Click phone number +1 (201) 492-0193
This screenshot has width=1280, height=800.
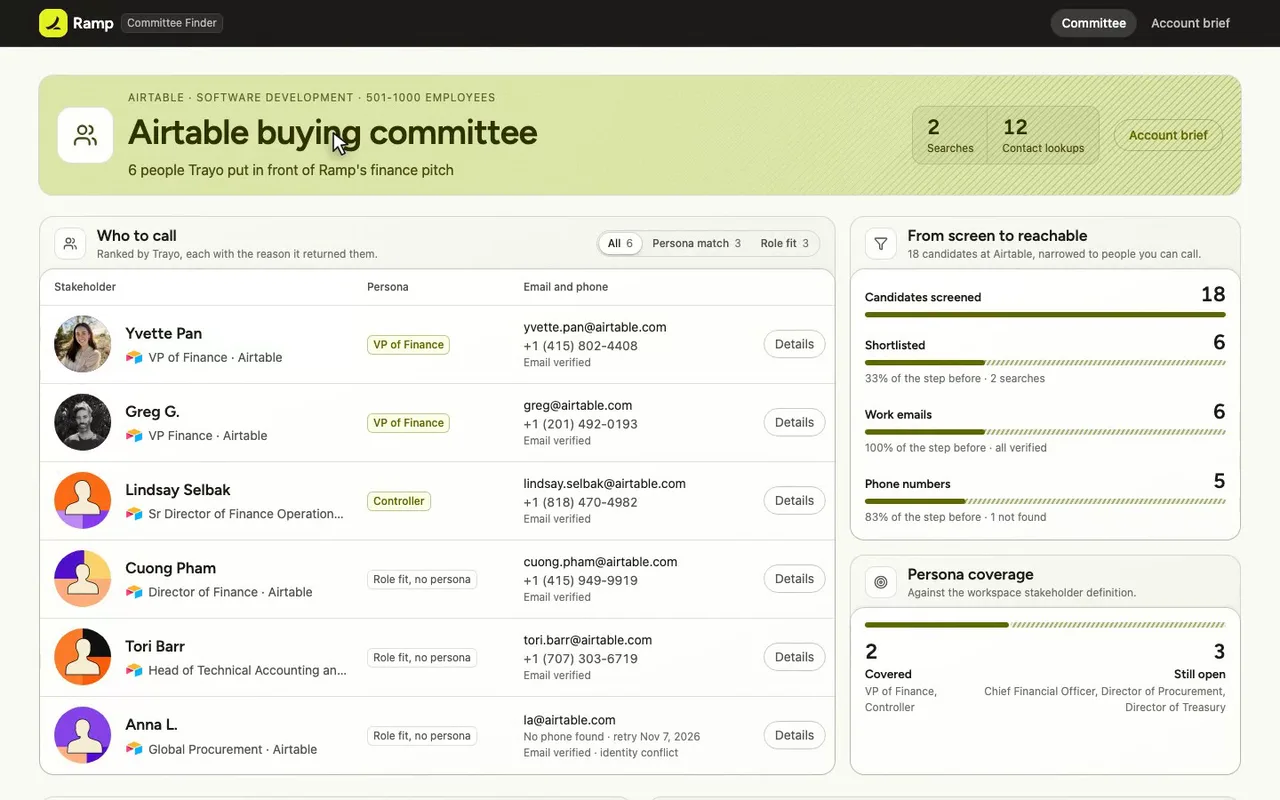[x=580, y=424]
